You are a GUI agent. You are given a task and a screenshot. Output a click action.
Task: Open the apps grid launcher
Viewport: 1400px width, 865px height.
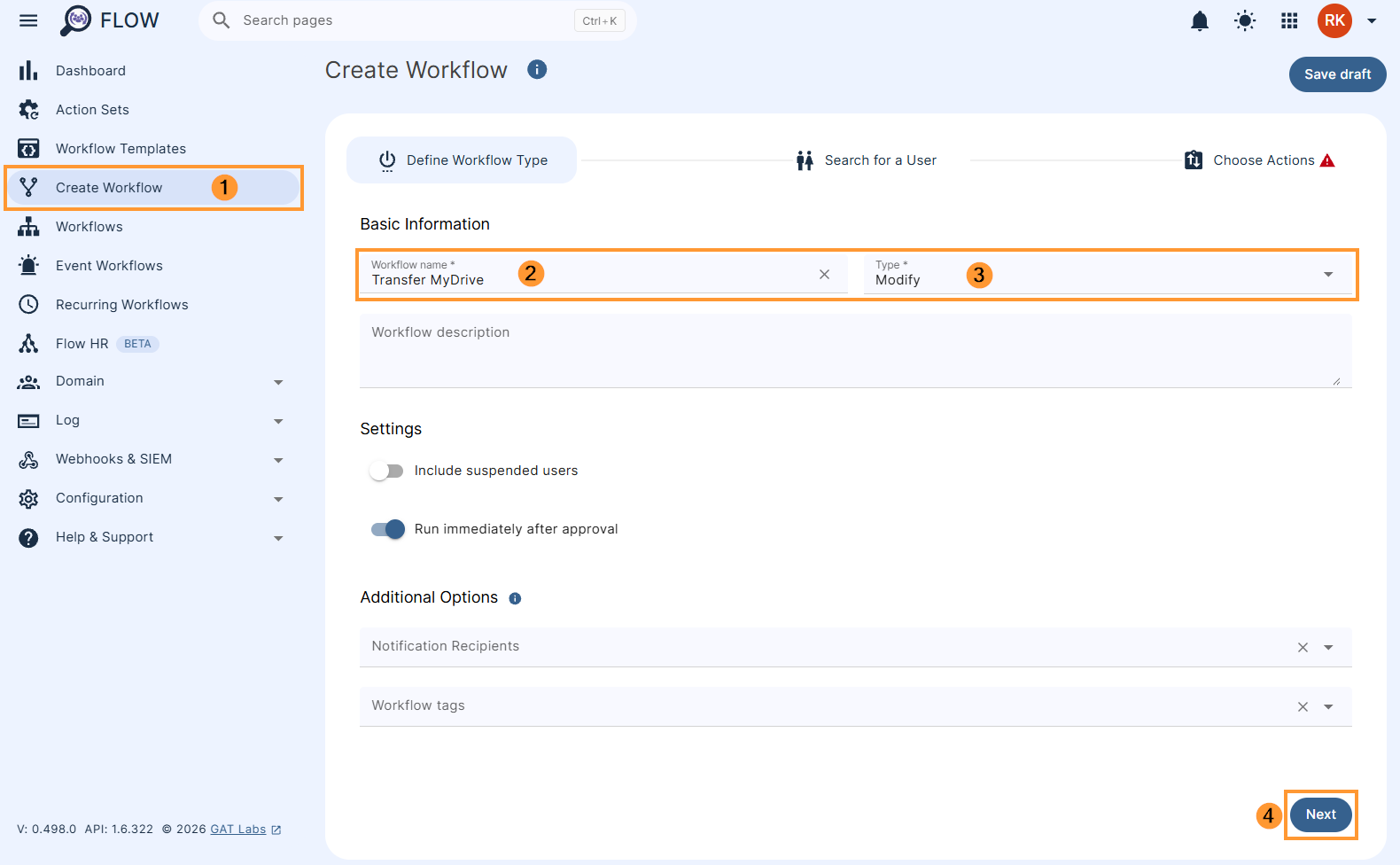pyautogui.click(x=1289, y=20)
